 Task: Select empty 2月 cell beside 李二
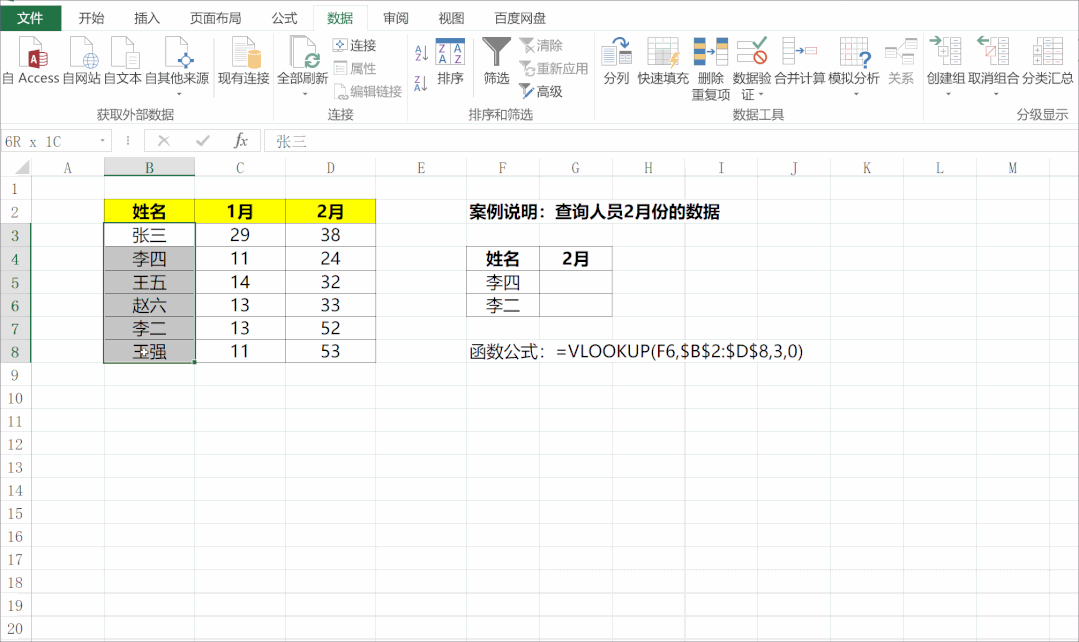575,306
